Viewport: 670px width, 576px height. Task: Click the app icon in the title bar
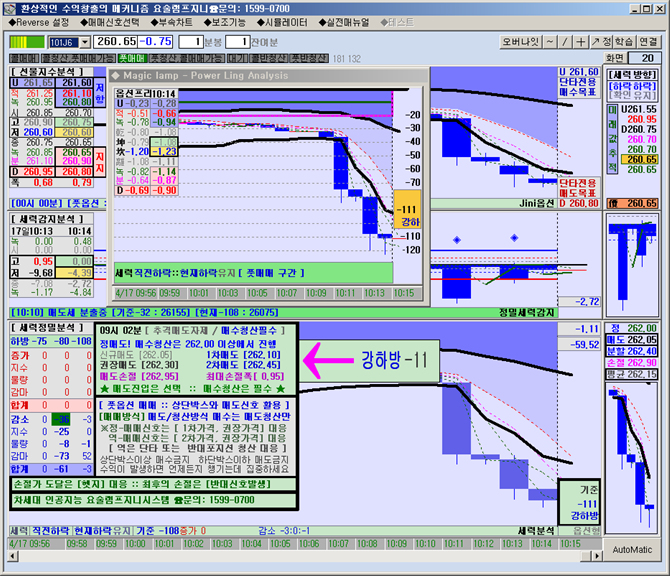[9, 9]
